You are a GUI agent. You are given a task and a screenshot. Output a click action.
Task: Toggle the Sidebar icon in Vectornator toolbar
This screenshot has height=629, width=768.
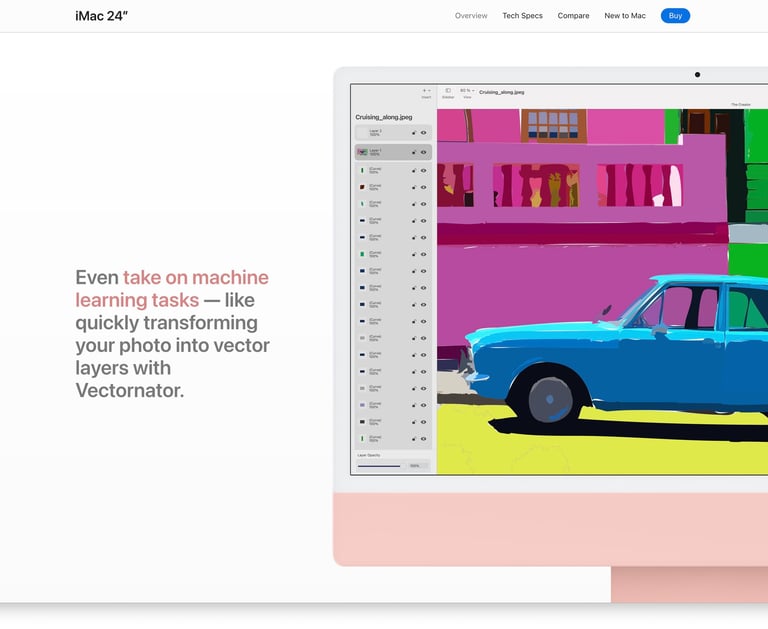[448, 93]
